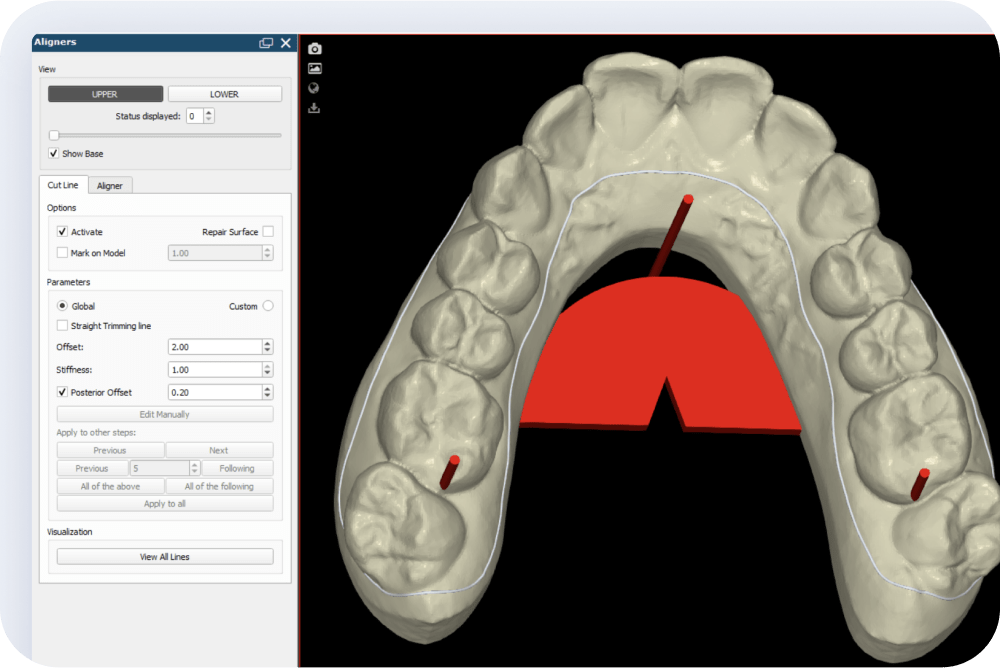
Task: Click the download/export icon in viewport
Action: (314, 108)
